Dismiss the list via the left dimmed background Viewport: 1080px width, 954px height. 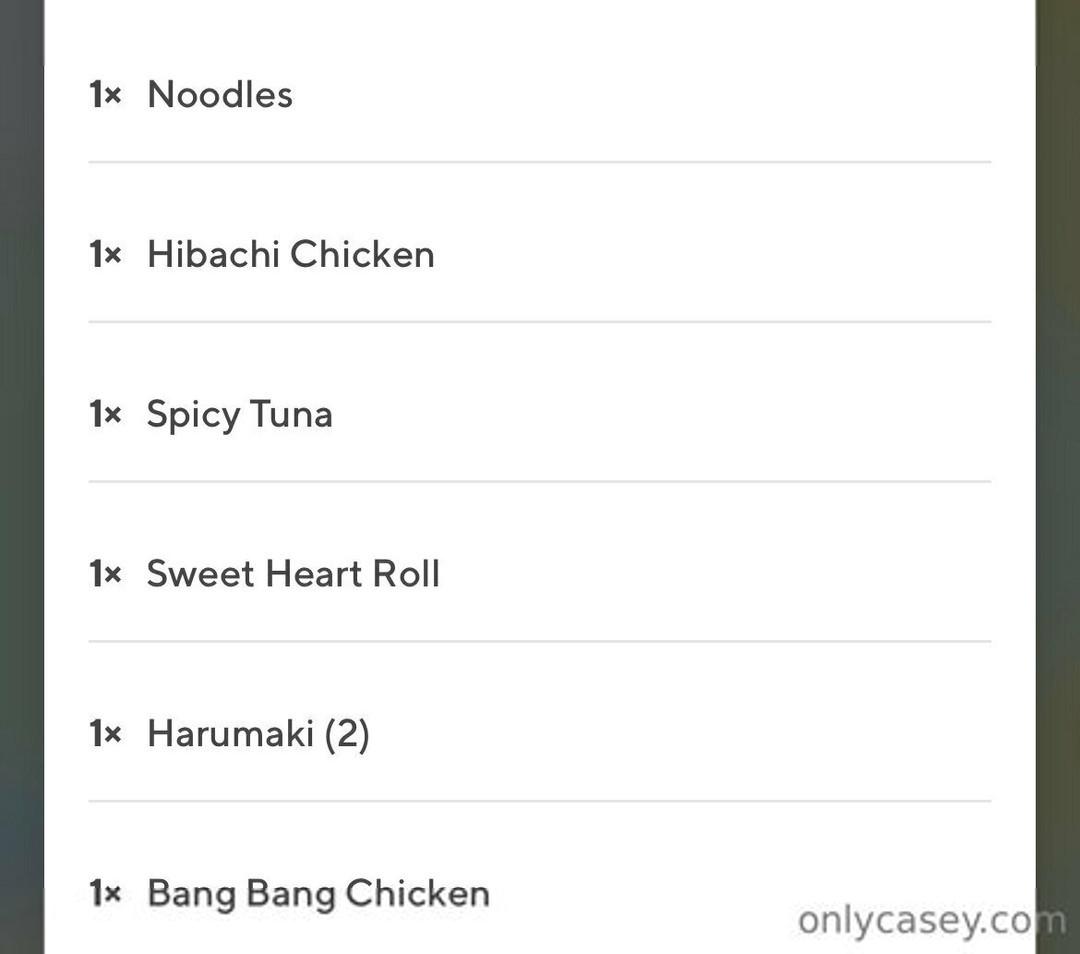click(21, 477)
